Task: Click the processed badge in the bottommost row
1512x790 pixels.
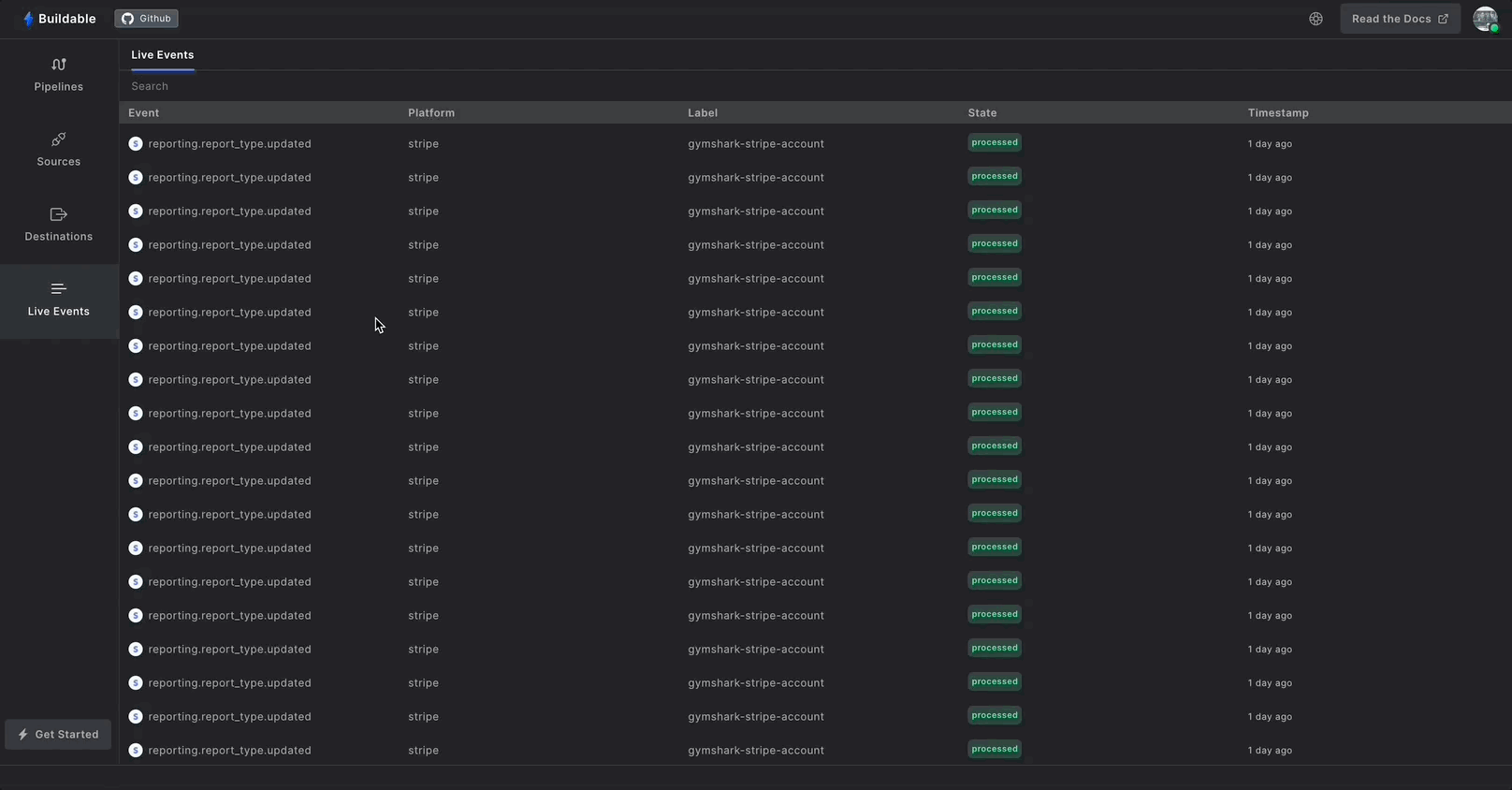Action: [995, 750]
